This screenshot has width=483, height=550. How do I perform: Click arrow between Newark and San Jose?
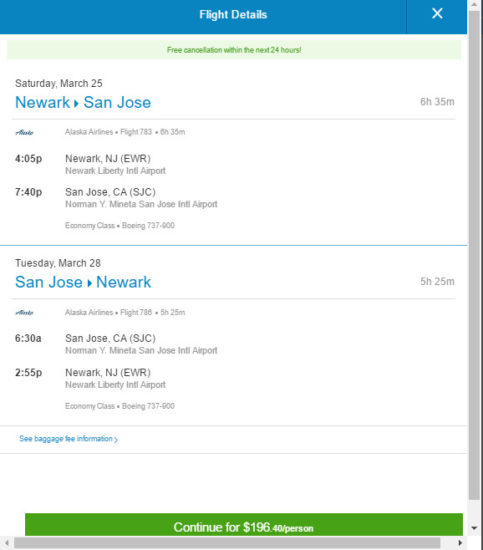tap(76, 103)
